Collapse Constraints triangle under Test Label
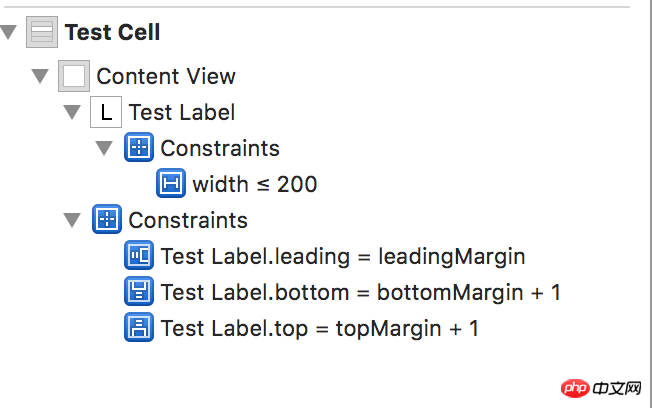652x408 pixels. [x=104, y=148]
